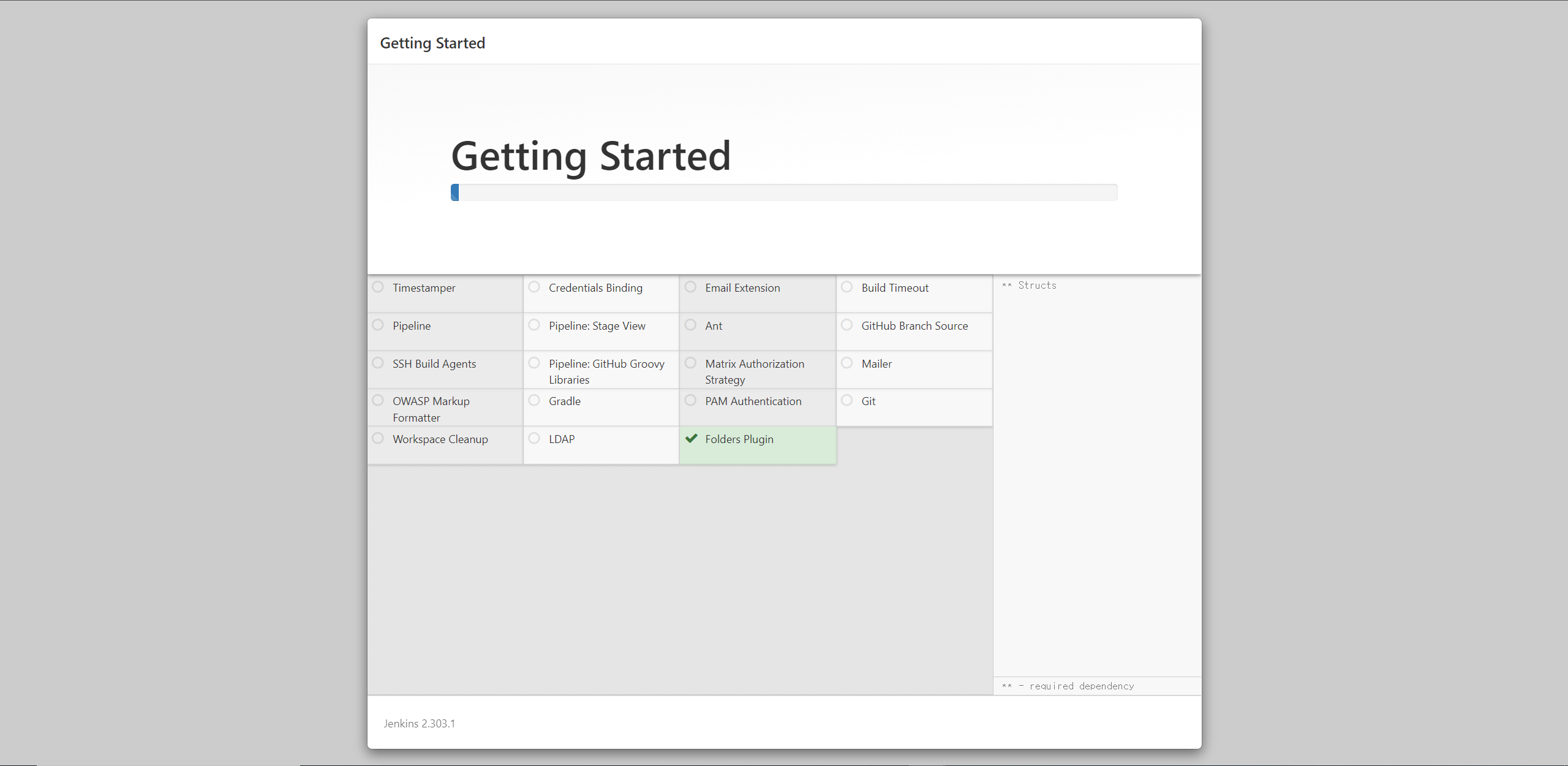Viewport: 1568px width, 766px height.
Task: Select the GitHub Branch Source plugin cell
Action: (914, 327)
